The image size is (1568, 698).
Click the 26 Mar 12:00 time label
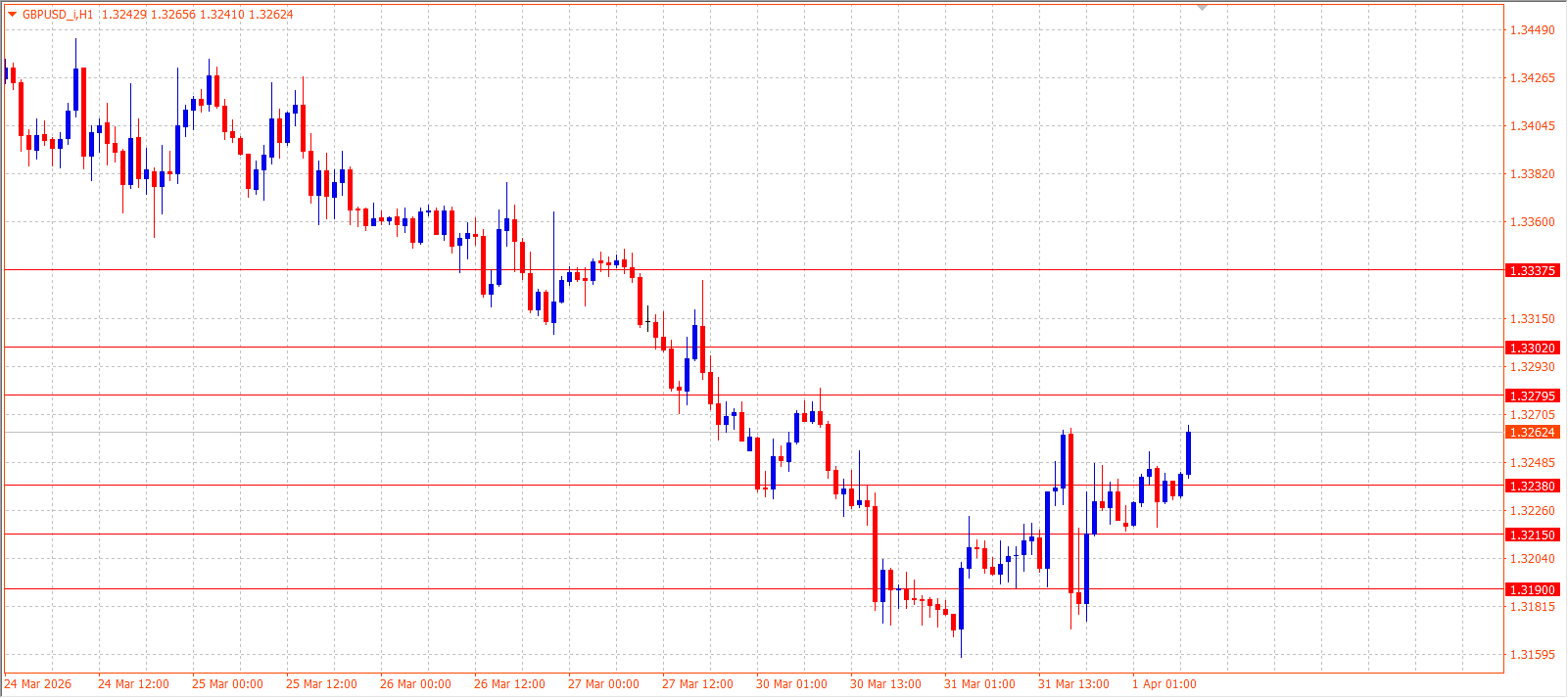tap(509, 684)
